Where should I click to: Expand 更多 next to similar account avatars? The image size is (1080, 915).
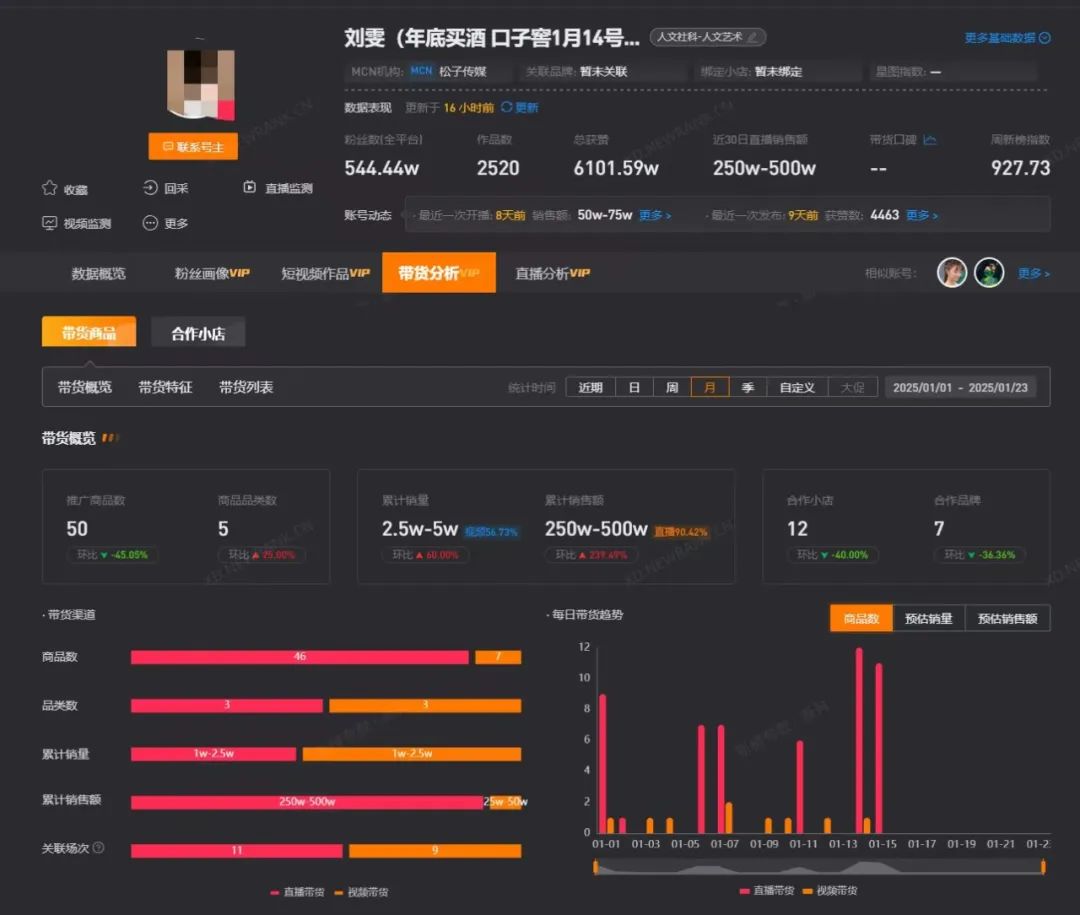click(1033, 273)
